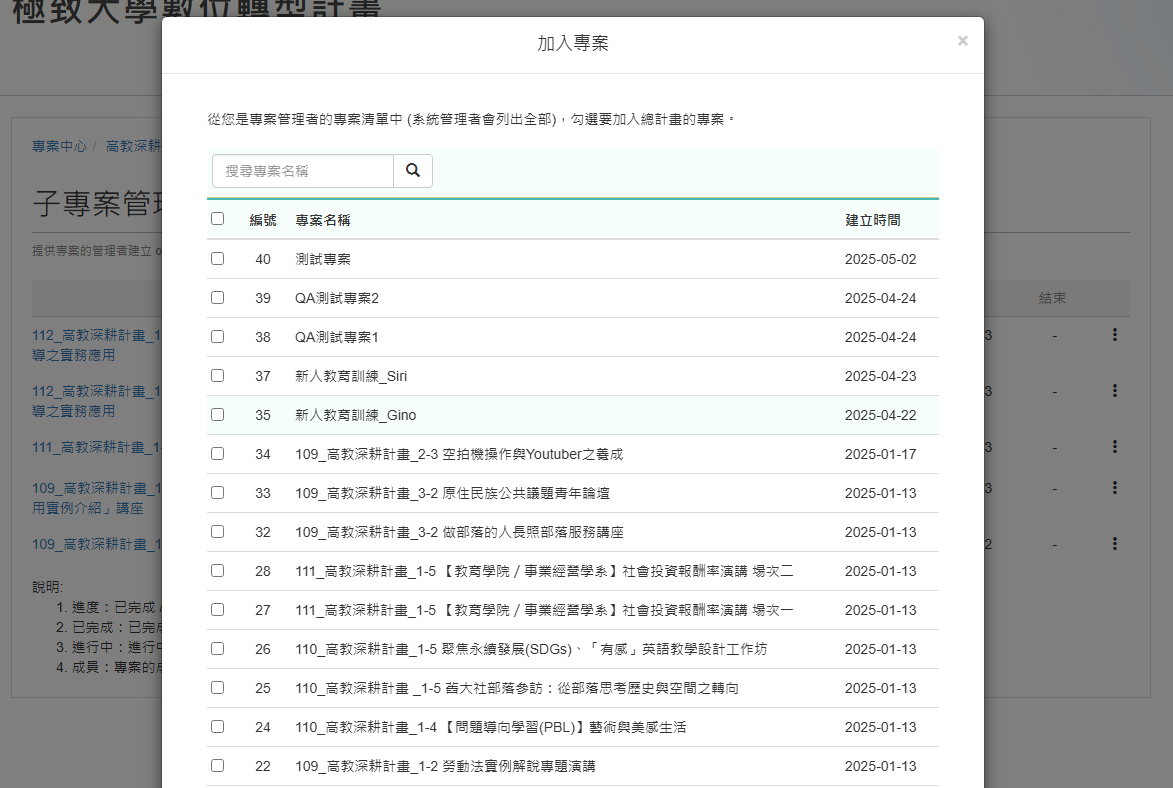
Task: Close the 加入專案 dialog
Action: (x=962, y=40)
